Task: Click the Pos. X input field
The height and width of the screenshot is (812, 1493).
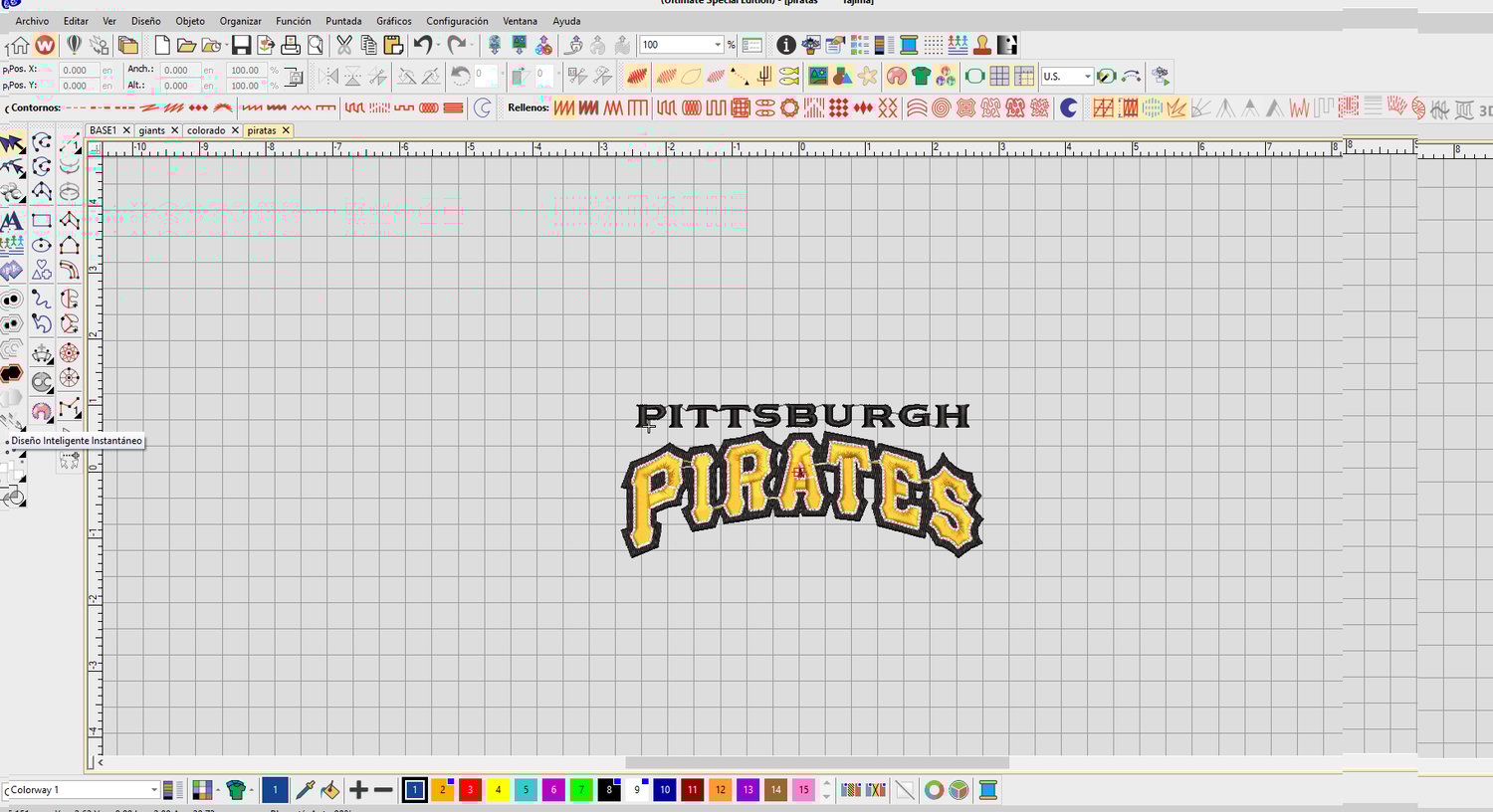Action: tap(78, 71)
